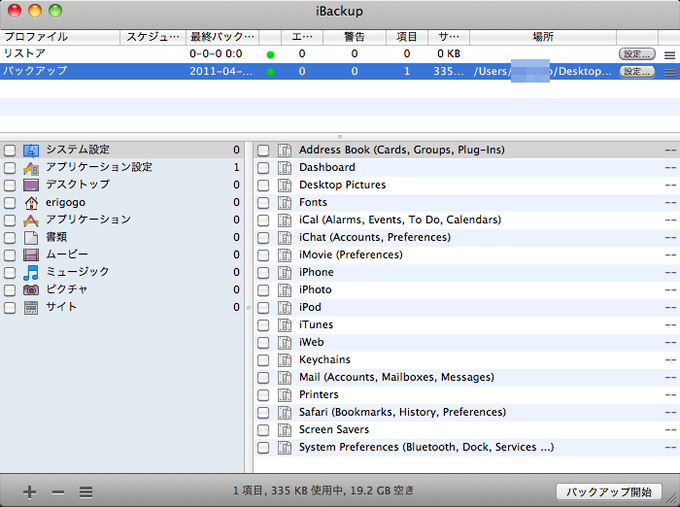Check the アプリケーション設定 checkbox

pos(10,168)
